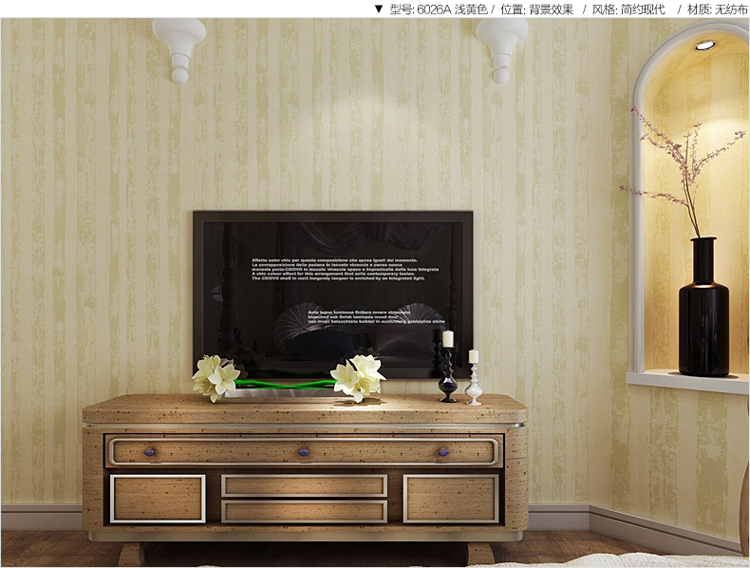Click the black down-triangle marker before 型号
This screenshot has height=568, width=750.
click(379, 9)
